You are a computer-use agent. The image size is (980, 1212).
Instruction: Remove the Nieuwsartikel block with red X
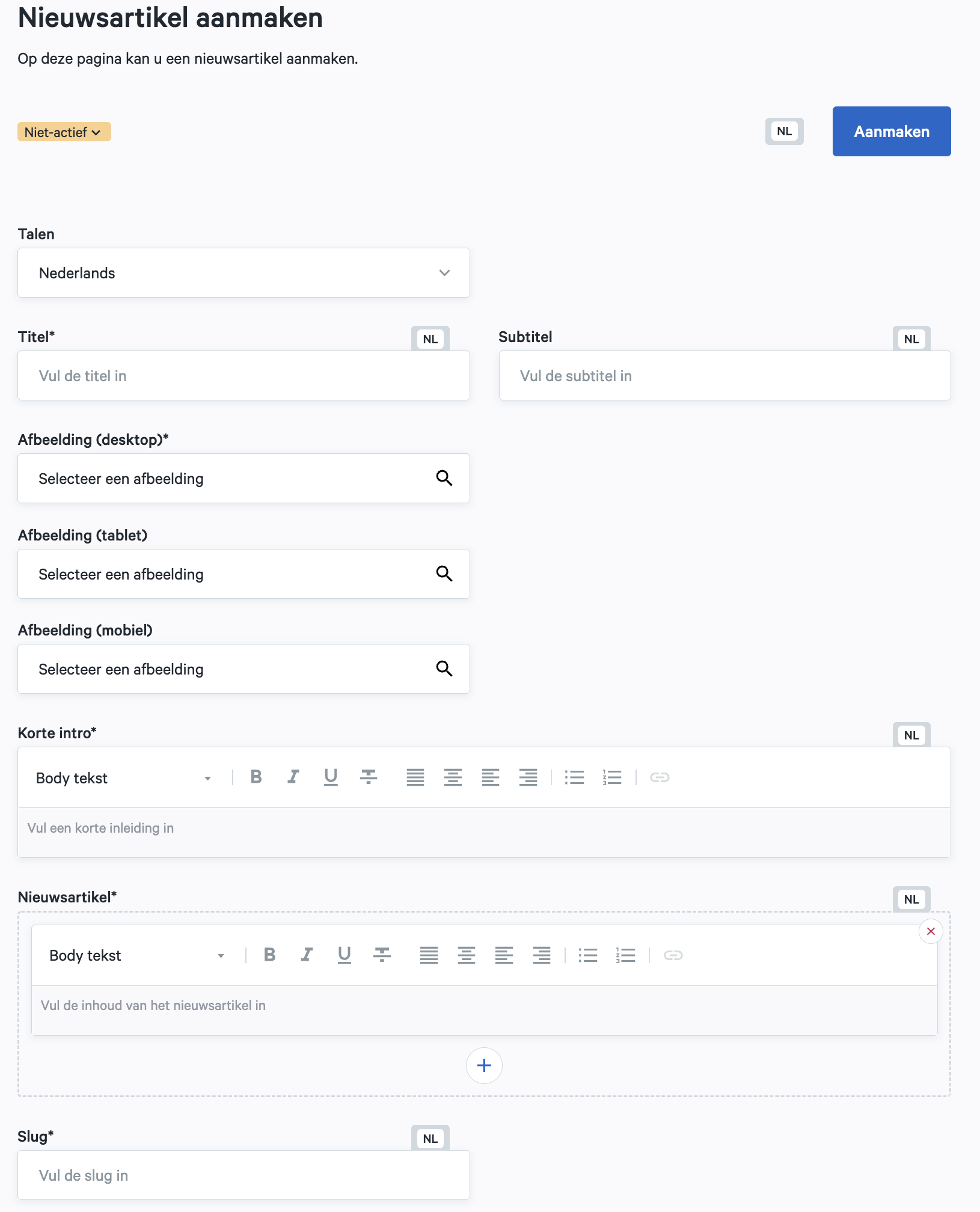point(931,931)
